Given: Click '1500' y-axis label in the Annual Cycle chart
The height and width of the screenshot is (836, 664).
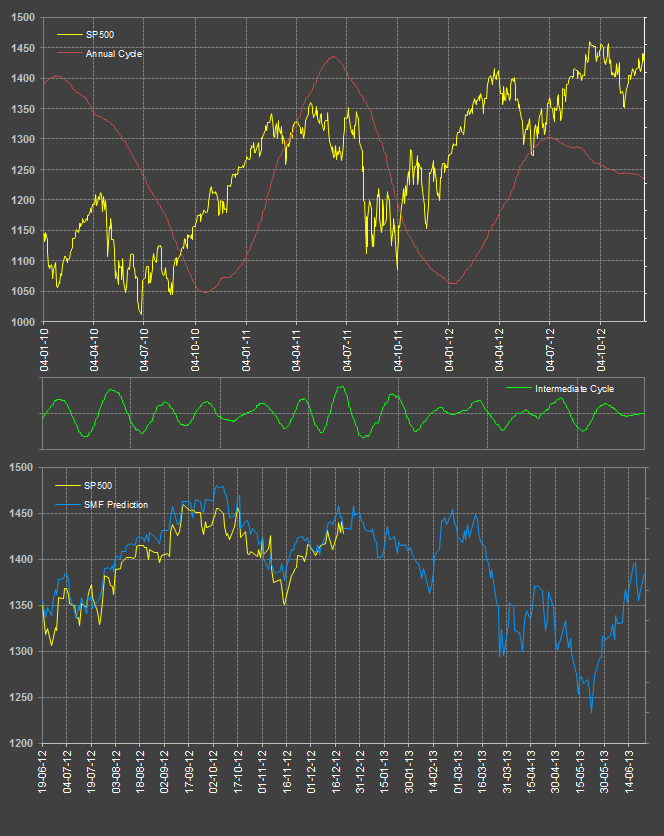Looking at the screenshot, I should [x=22, y=18].
